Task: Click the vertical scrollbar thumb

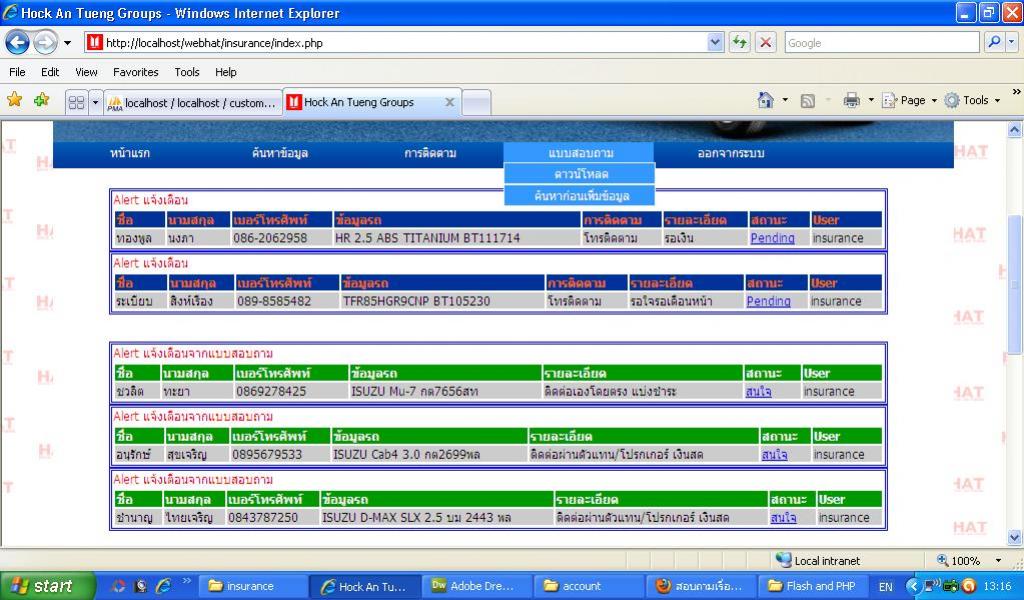Action: (1015, 285)
